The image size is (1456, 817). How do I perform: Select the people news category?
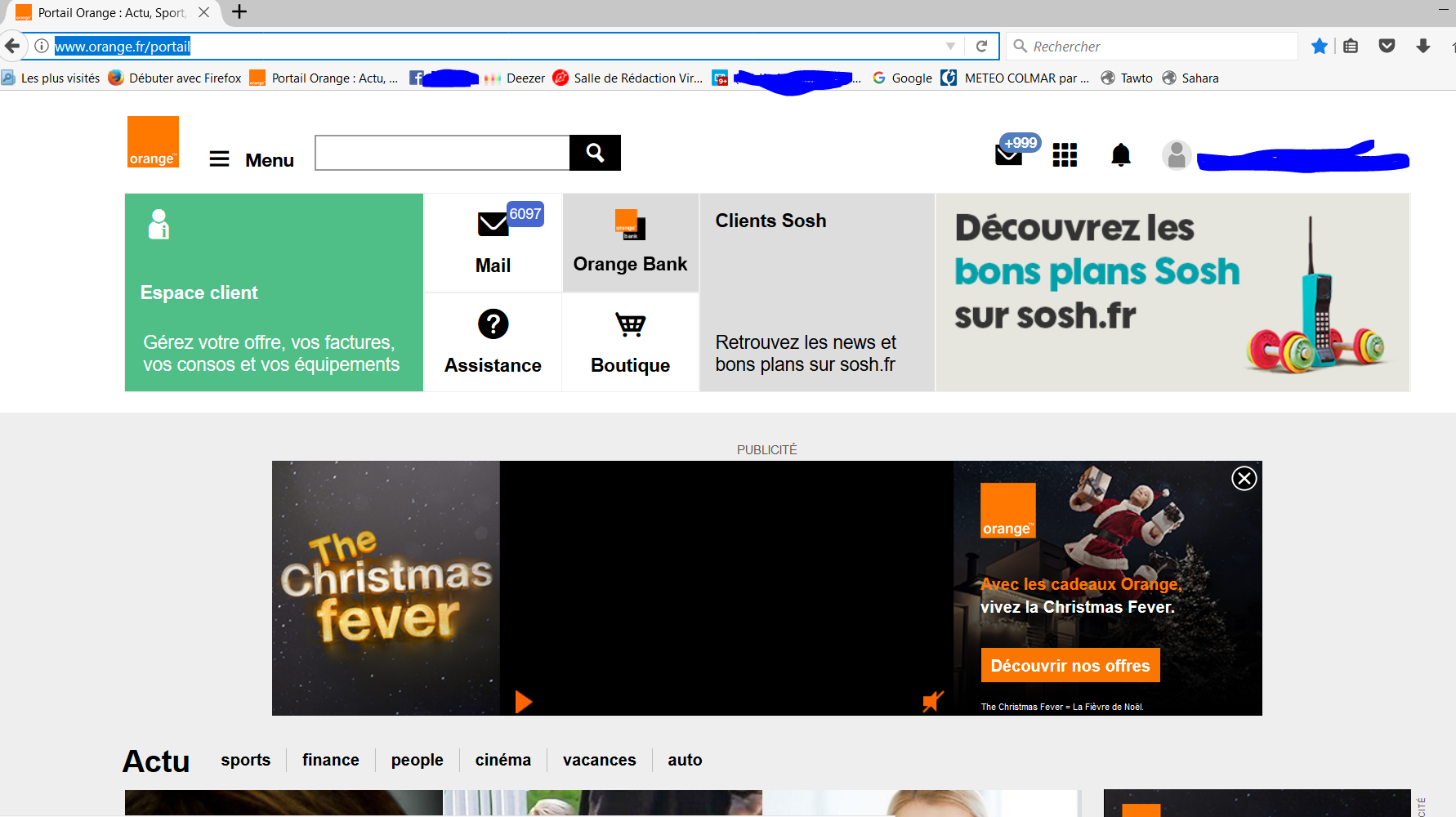point(418,760)
